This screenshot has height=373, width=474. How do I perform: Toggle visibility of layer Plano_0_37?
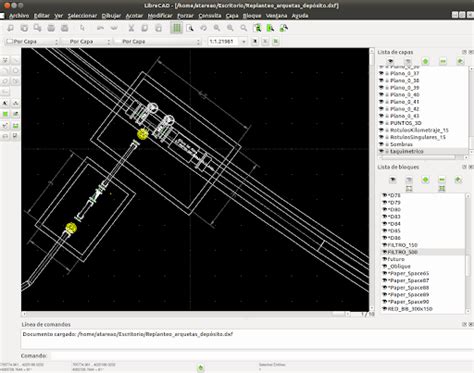381,73
